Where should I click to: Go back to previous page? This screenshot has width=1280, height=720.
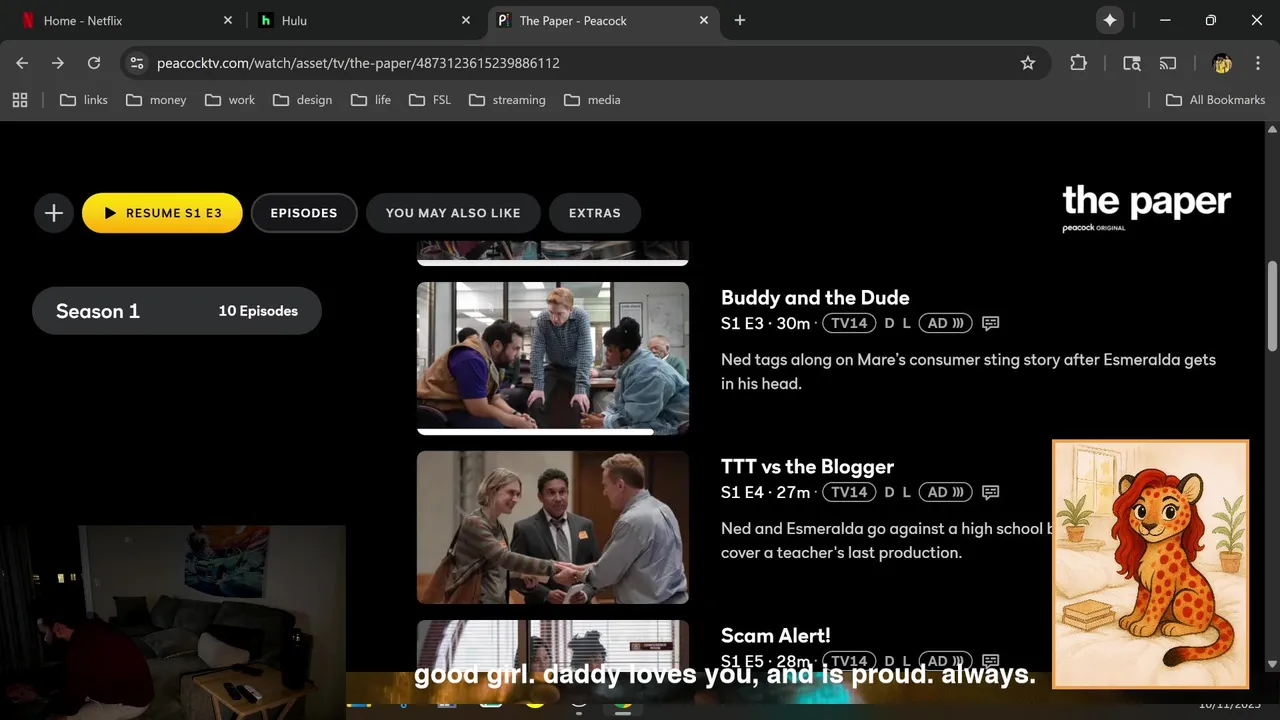coord(22,63)
